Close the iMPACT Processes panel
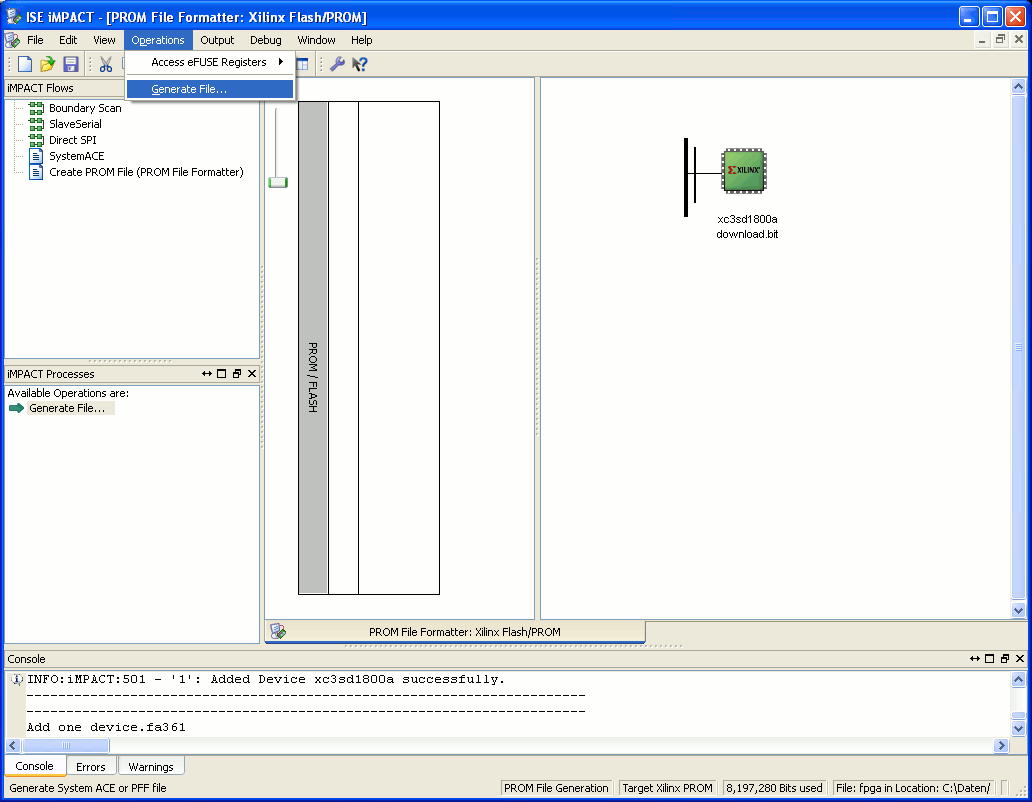This screenshot has width=1032, height=802. click(252, 374)
